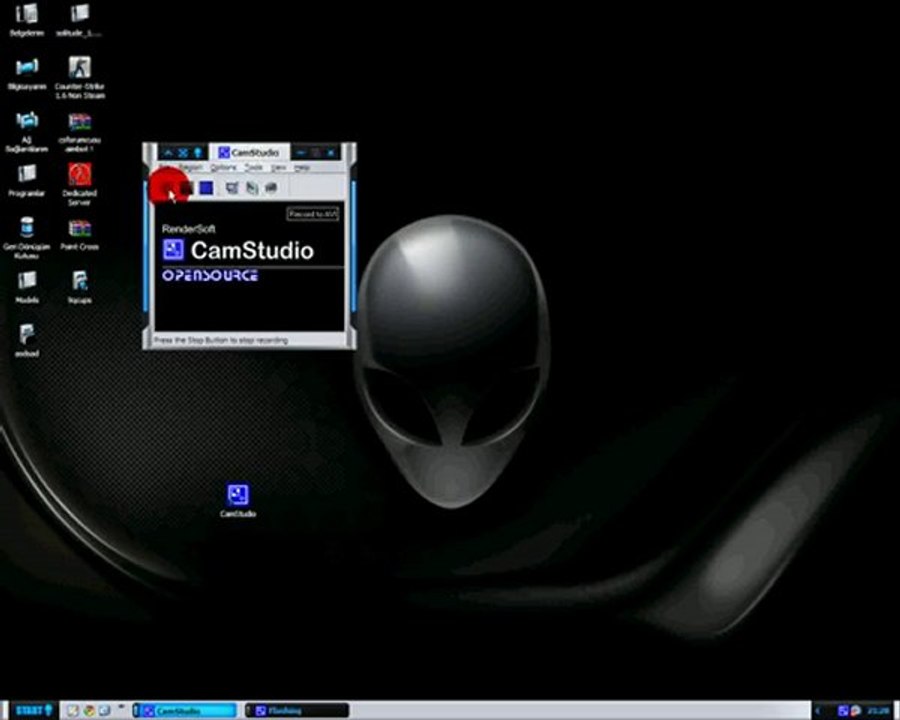
Task: Open the View menu in CamStudio
Action: click(279, 168)
